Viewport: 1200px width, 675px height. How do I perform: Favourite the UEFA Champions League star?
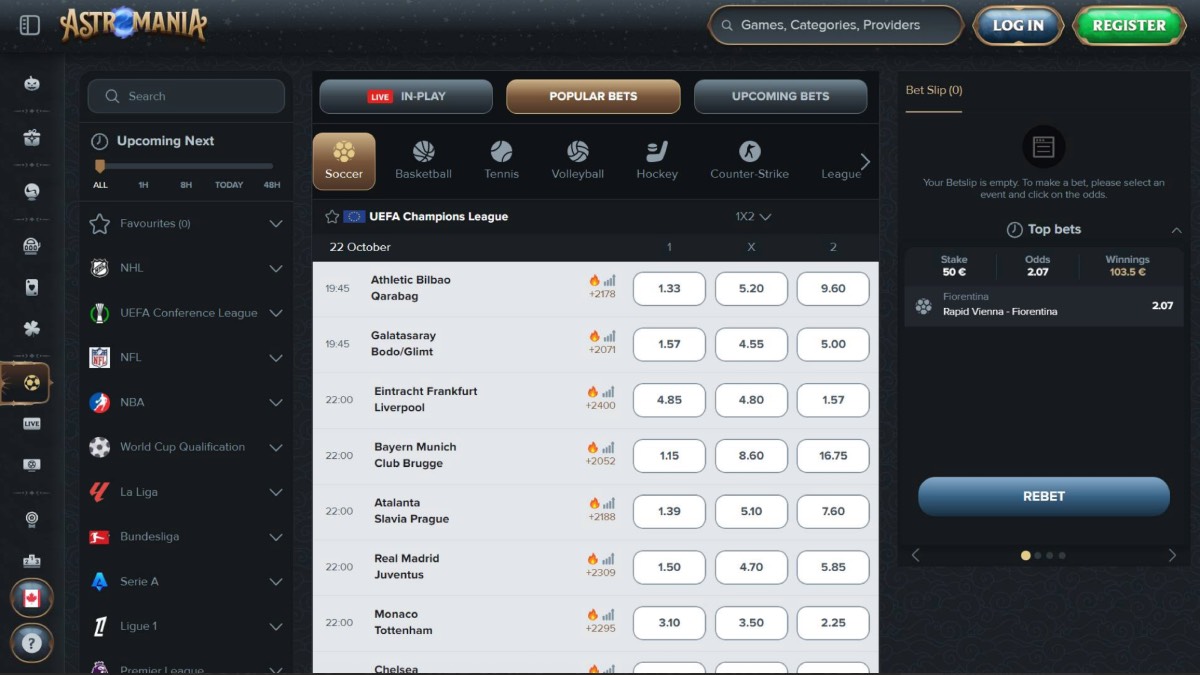tap(332, 216)
